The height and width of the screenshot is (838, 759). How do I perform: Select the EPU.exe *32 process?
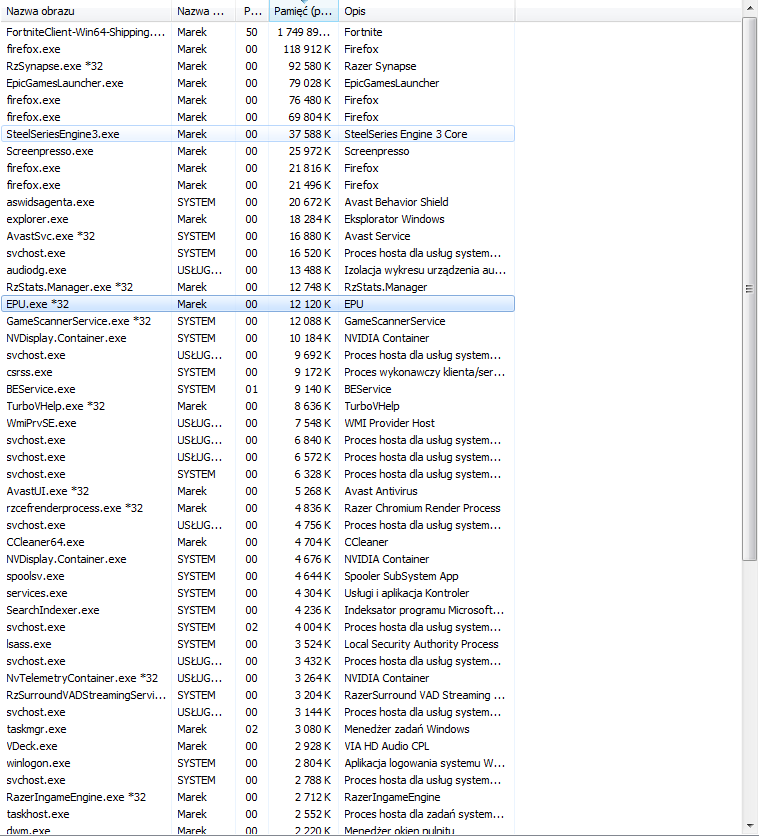[x=258, y=304]
